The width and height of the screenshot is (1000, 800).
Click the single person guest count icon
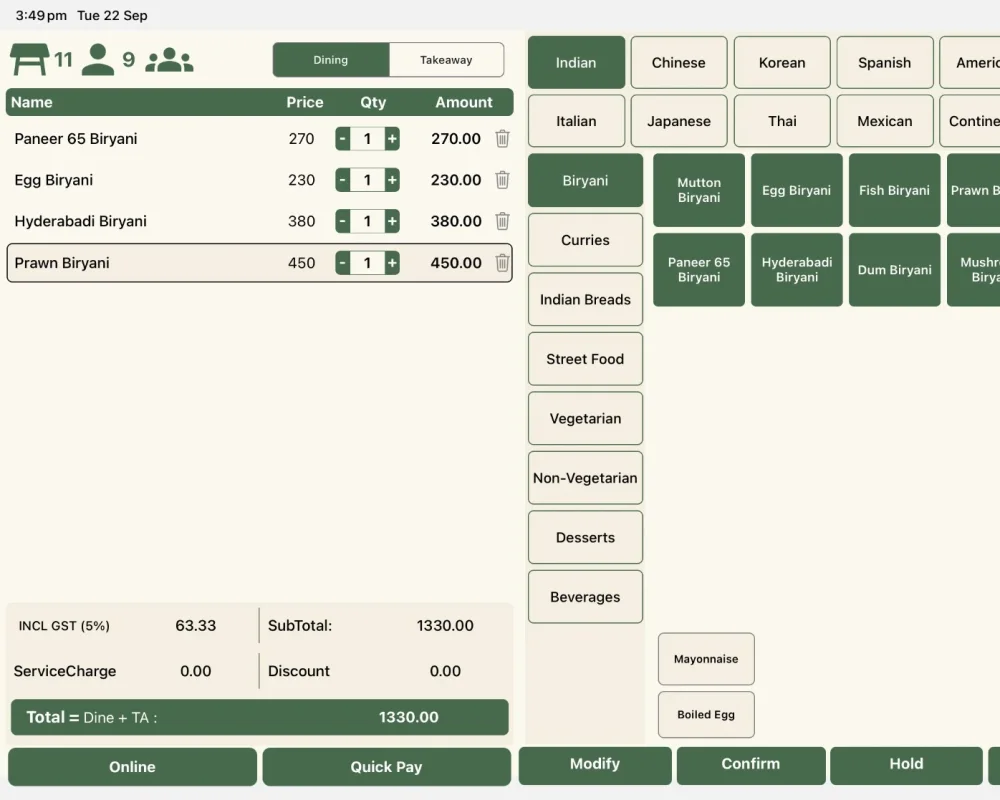(98, 59)
